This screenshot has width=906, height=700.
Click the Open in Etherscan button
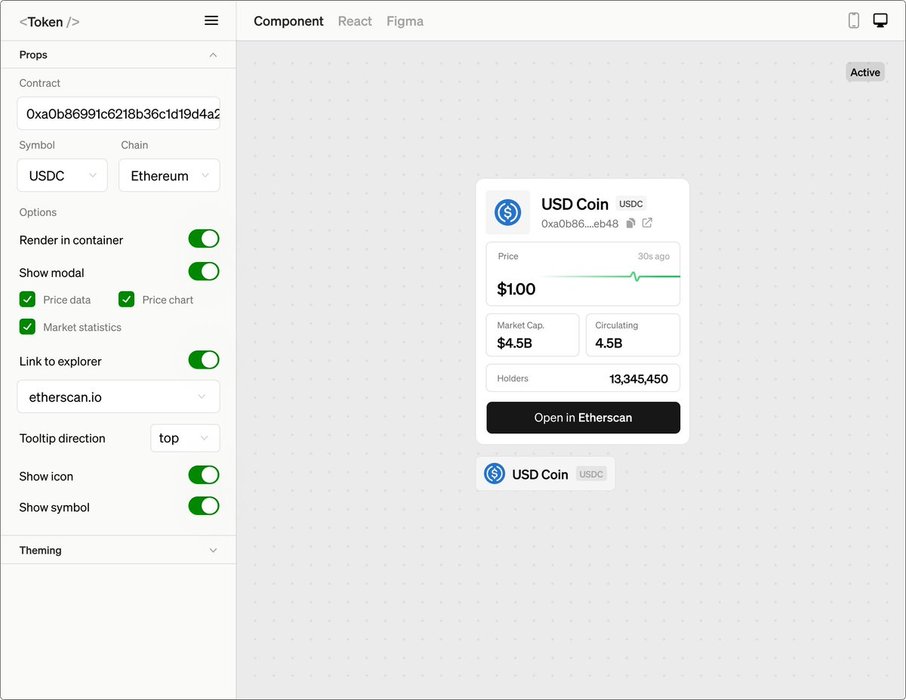pyautogui.click(x=583, y=418)
